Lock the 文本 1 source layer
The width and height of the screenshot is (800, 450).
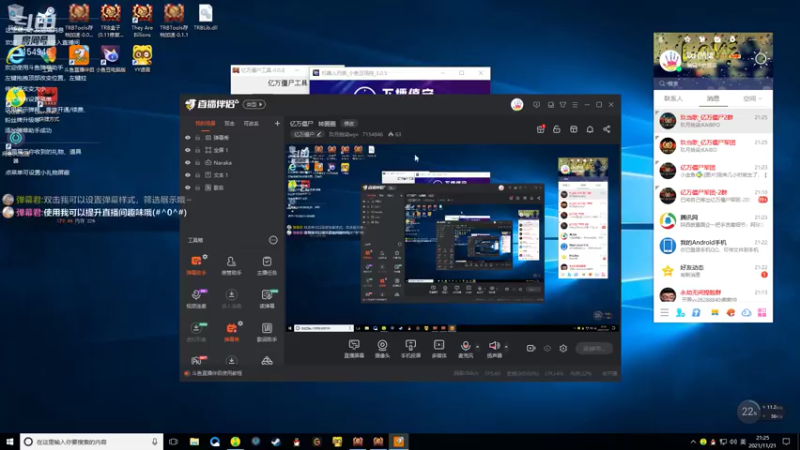point(197,175)
